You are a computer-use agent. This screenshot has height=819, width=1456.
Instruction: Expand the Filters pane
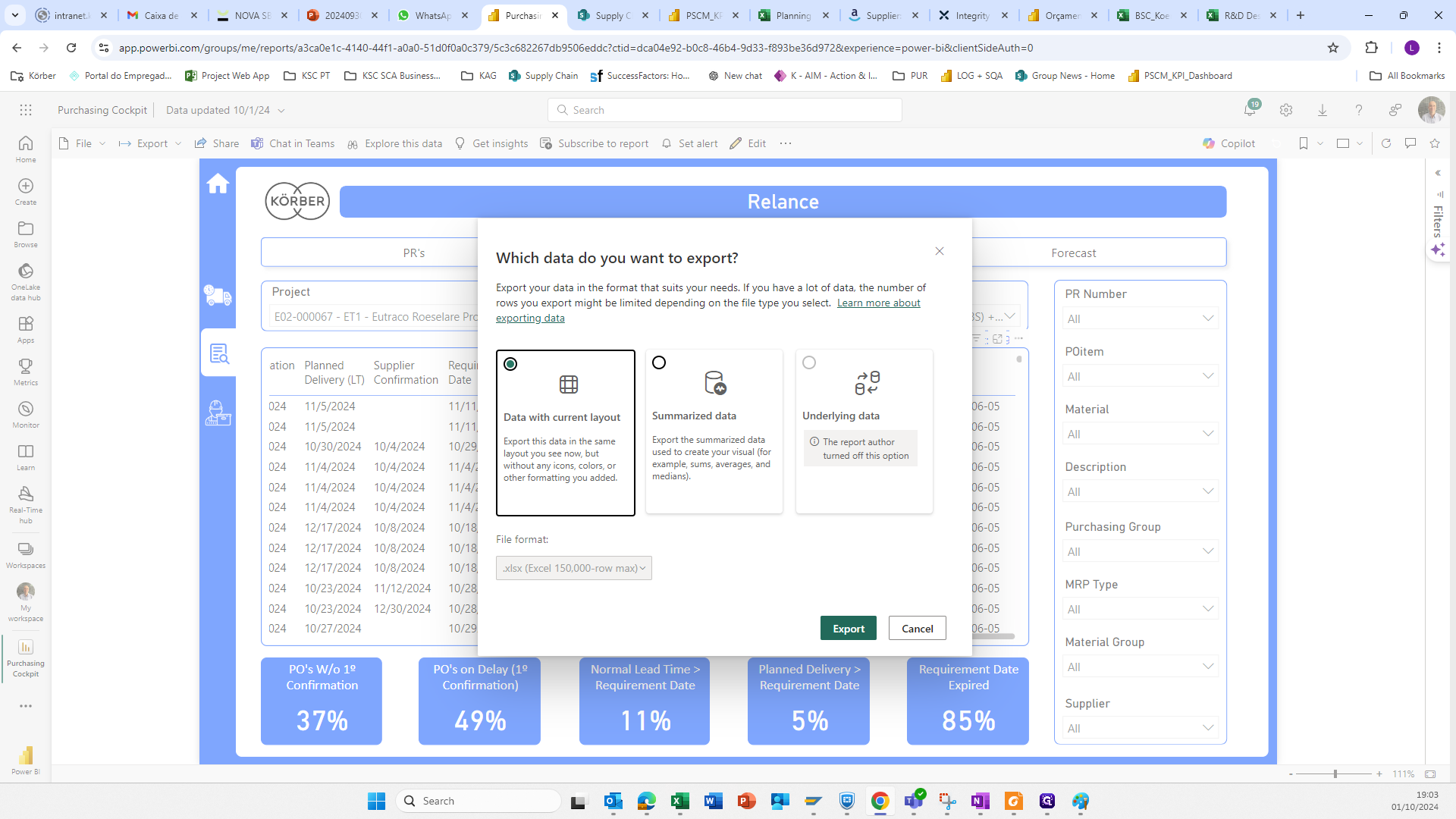click(1438, 173)
